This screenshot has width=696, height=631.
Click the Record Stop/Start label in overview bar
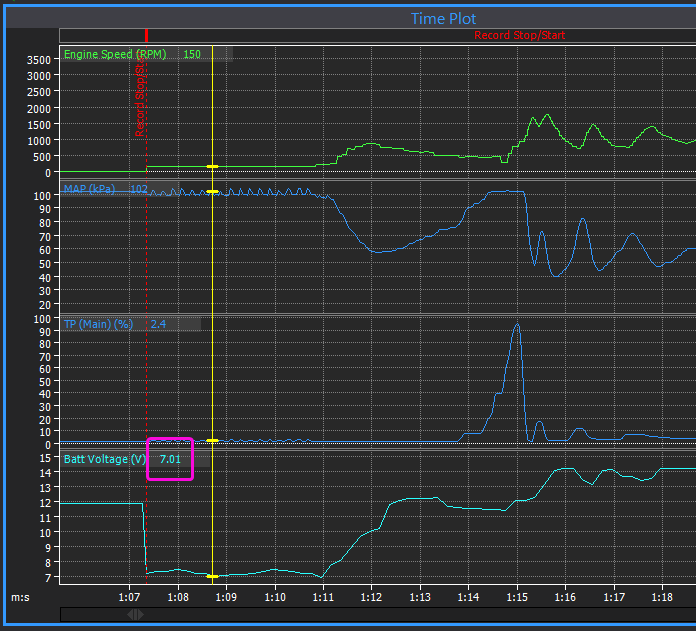[519, 35]
